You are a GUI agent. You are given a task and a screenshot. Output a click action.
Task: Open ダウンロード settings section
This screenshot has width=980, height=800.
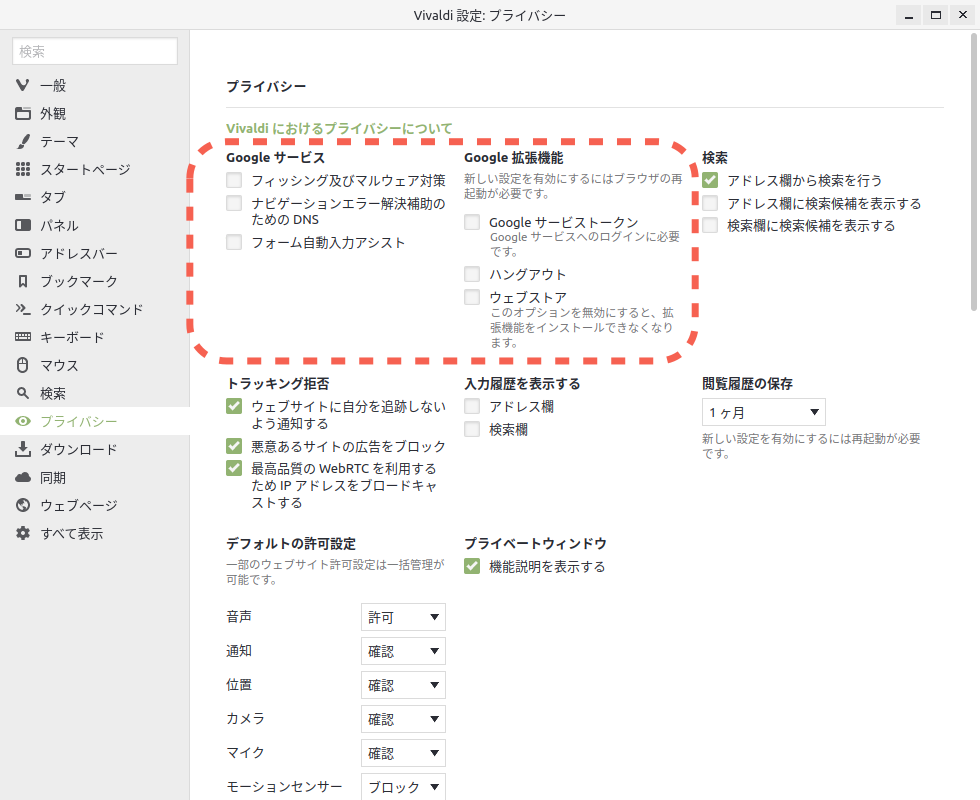point(94,449)
